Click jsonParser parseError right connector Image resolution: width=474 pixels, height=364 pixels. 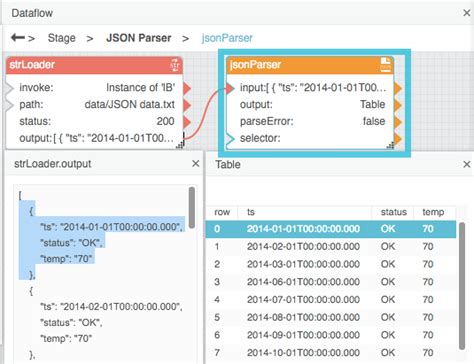pyautogui.click(x=398, y=122)
